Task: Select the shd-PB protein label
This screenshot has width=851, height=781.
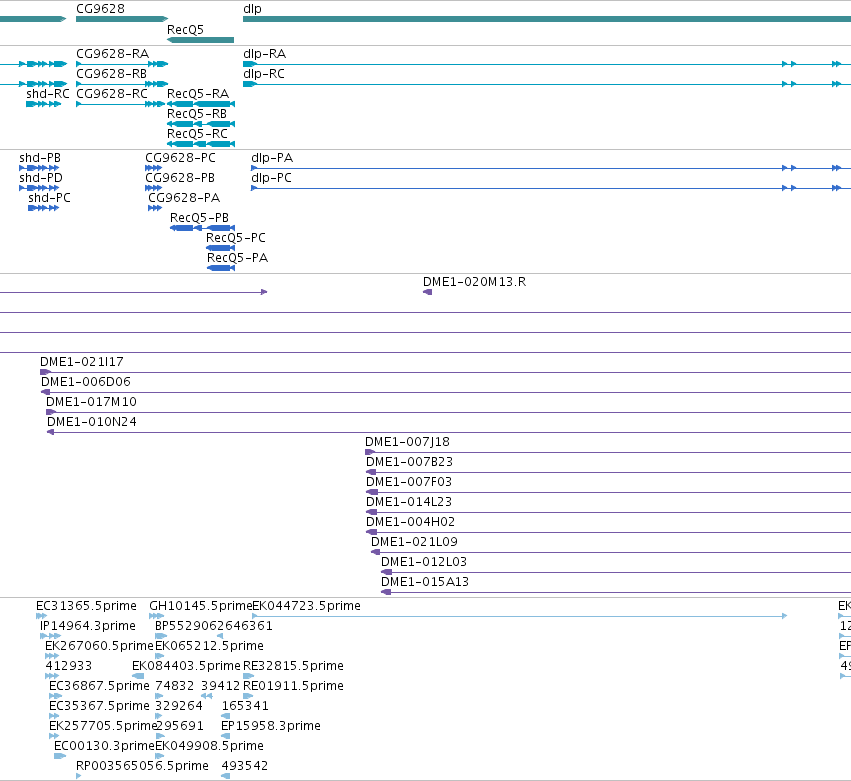Action: [x=40, y=158]
